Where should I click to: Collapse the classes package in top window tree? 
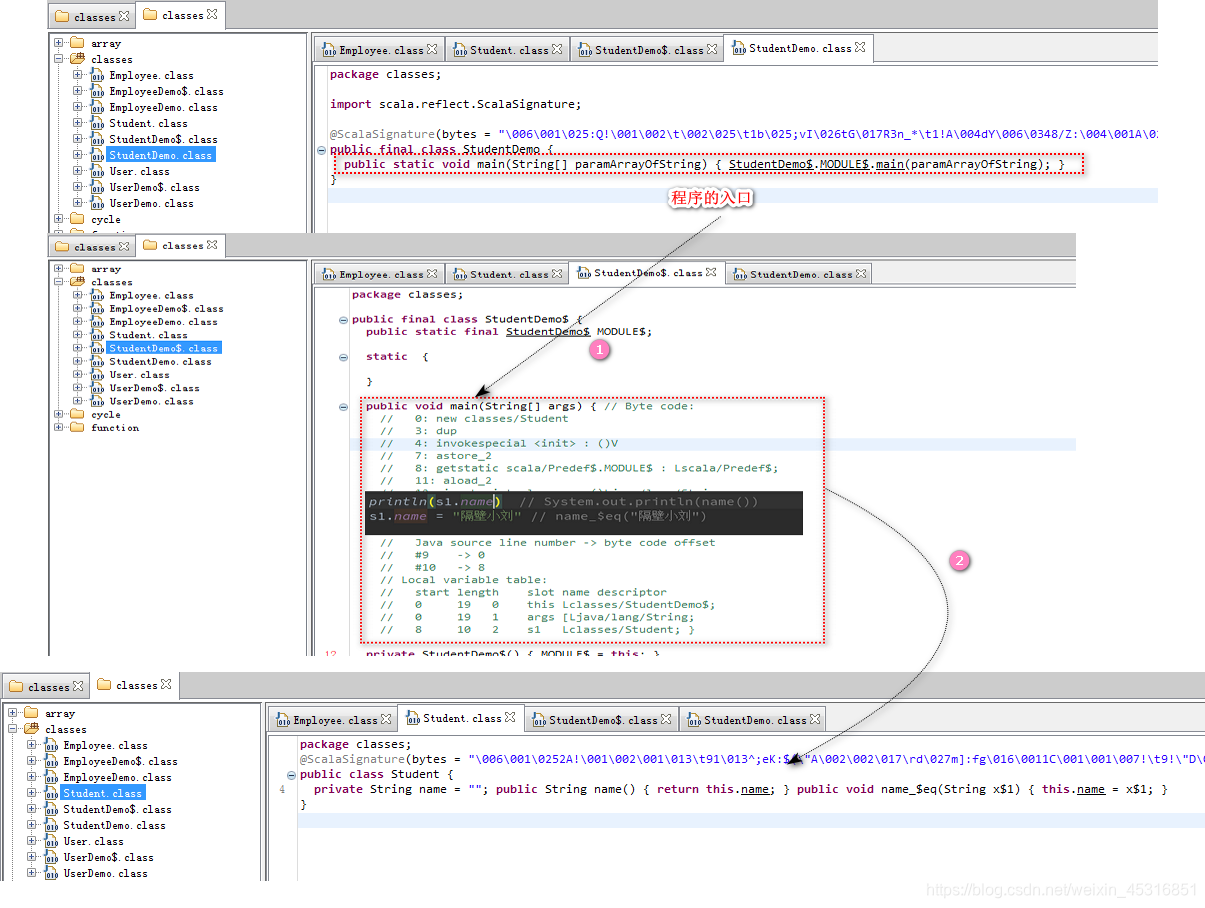[x=59, y=59]
